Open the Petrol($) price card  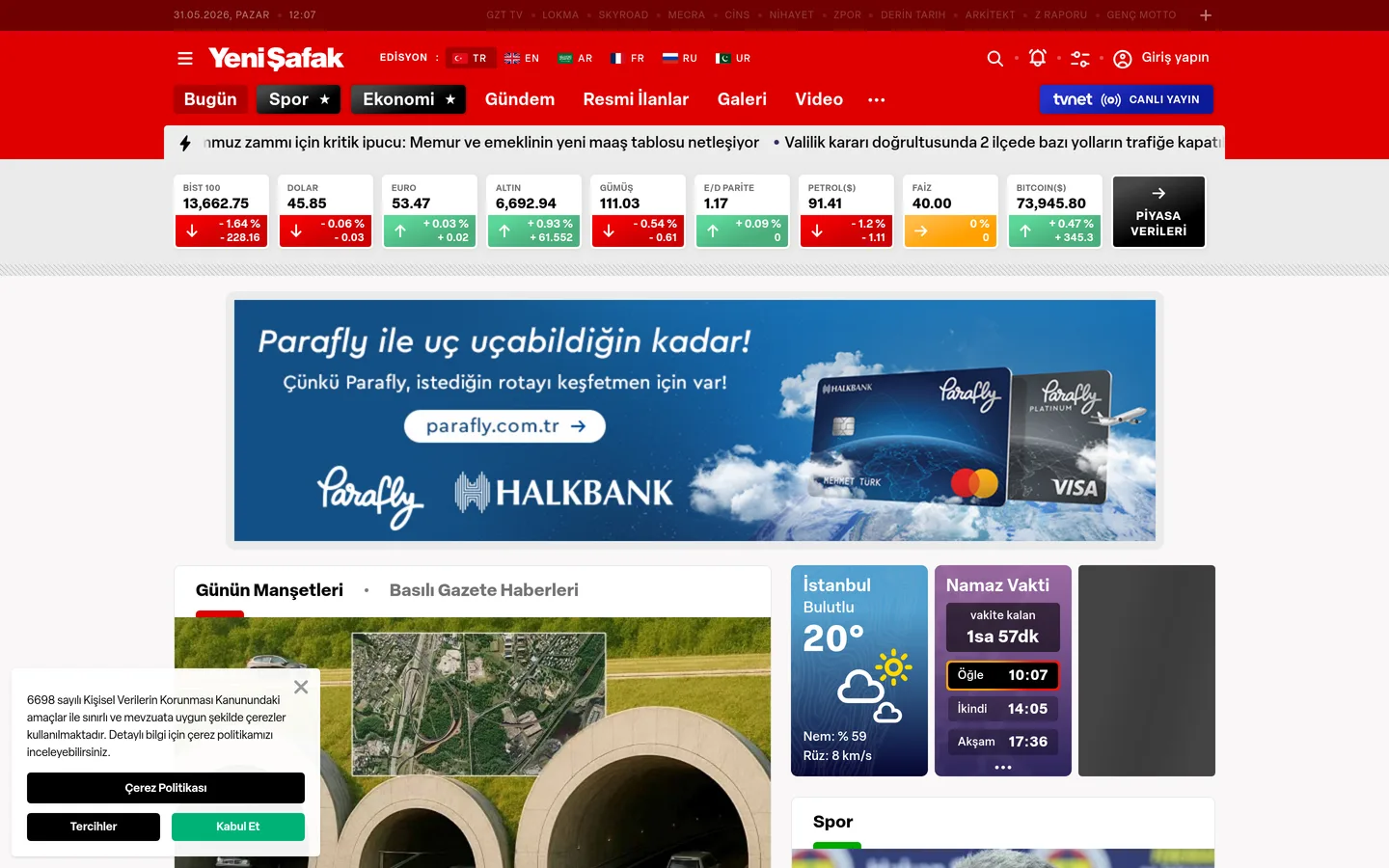coord(846,211)
